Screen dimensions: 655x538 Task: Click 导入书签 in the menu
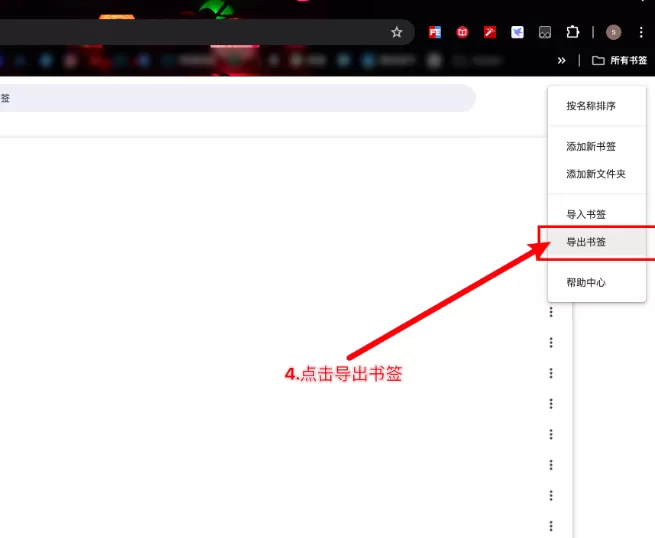click(x=586, y=215)
